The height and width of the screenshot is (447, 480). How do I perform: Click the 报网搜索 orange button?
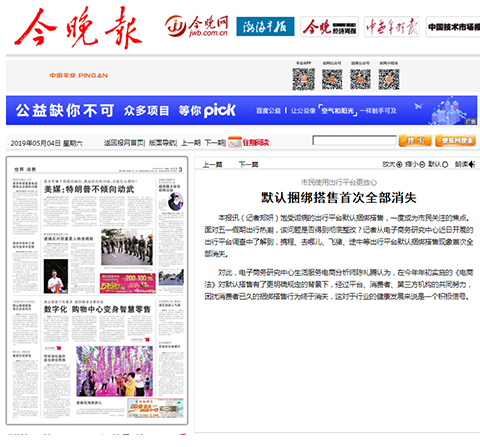(x=455, y=141)
